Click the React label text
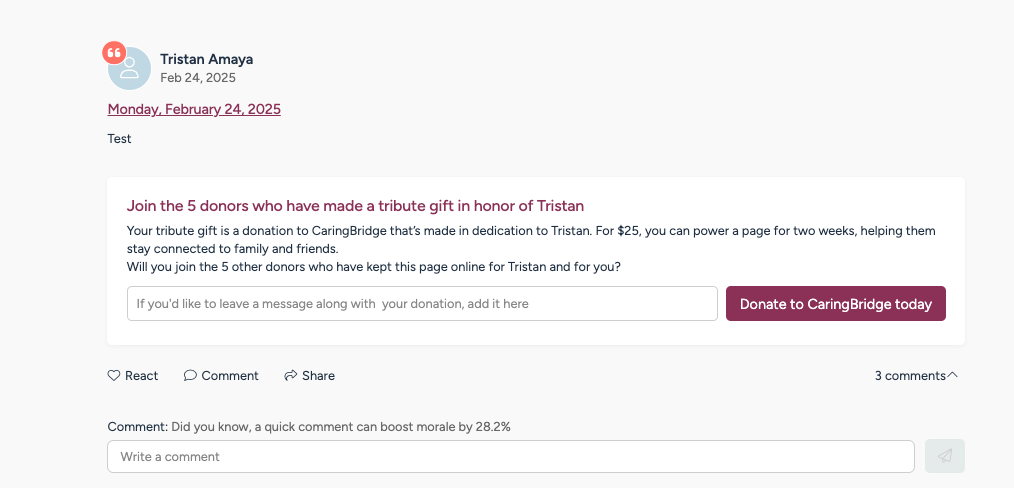The height and width of the screenshot is (488, 1014). tap(142, 376)
